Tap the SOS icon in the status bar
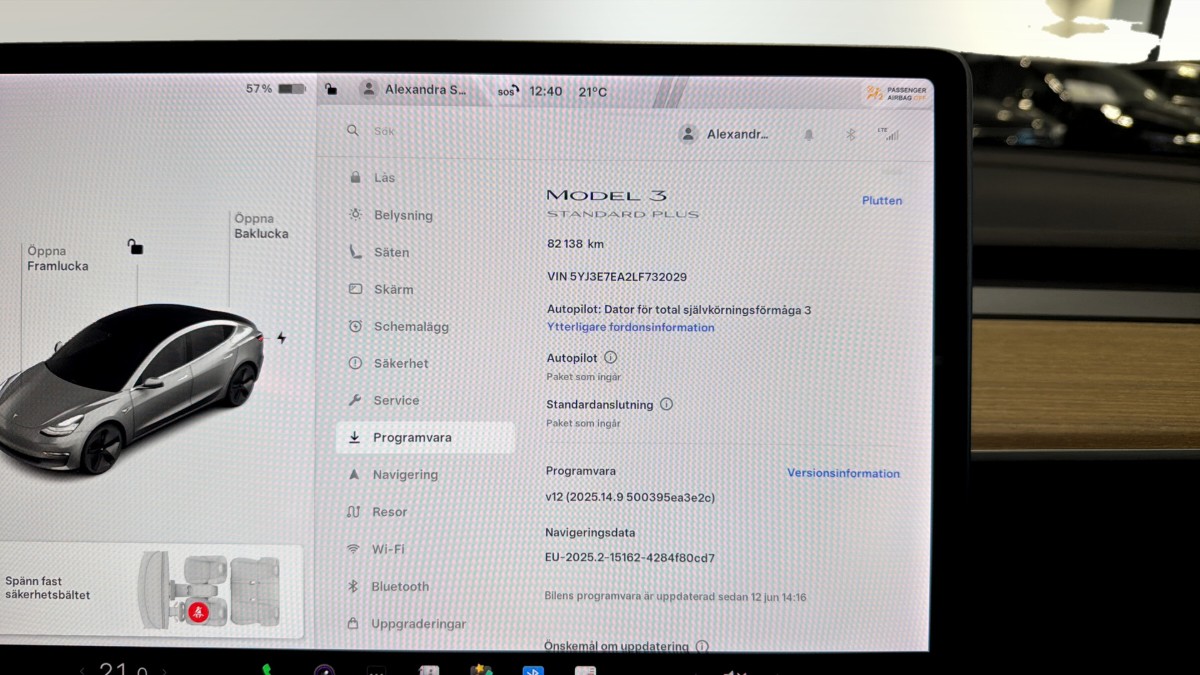Viewport: 1200px width, 675px height. coord(509,91)
